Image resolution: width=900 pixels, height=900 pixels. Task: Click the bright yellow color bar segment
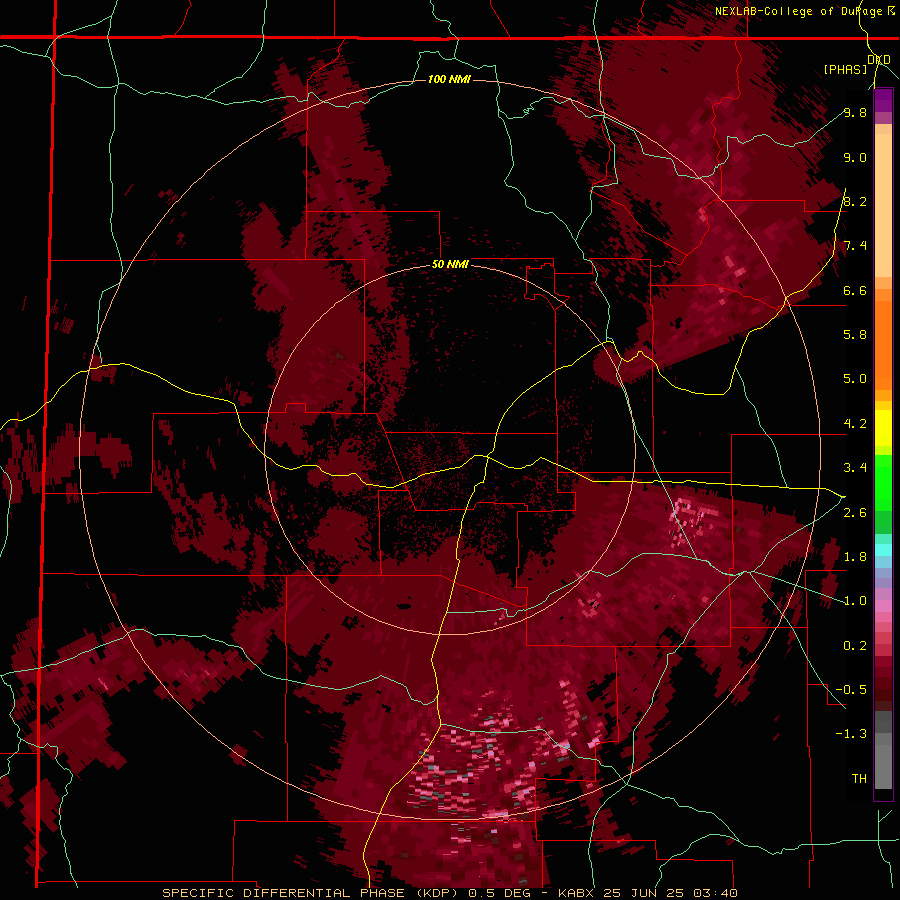coord(883,428)
